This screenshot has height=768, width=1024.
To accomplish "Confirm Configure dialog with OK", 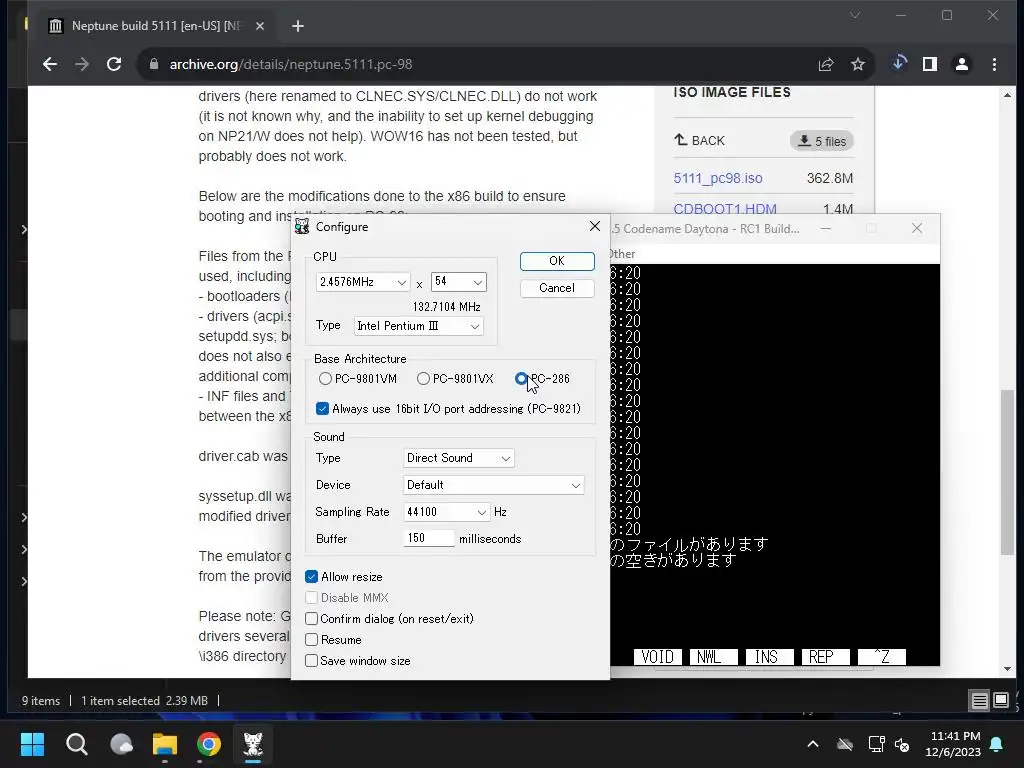I will [x=557, y=261].
